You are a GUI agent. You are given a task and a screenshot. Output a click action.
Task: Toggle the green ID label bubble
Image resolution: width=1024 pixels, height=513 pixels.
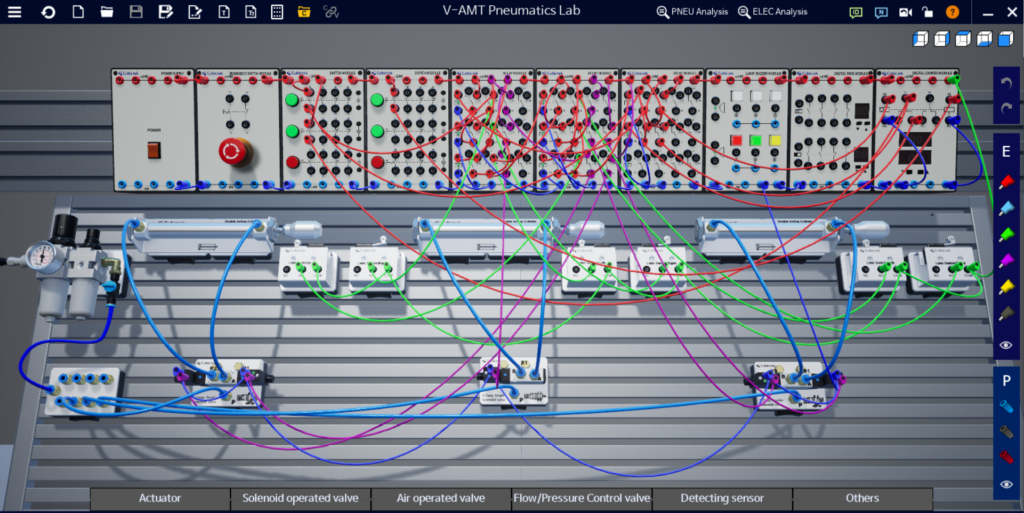tap(856, 12)
